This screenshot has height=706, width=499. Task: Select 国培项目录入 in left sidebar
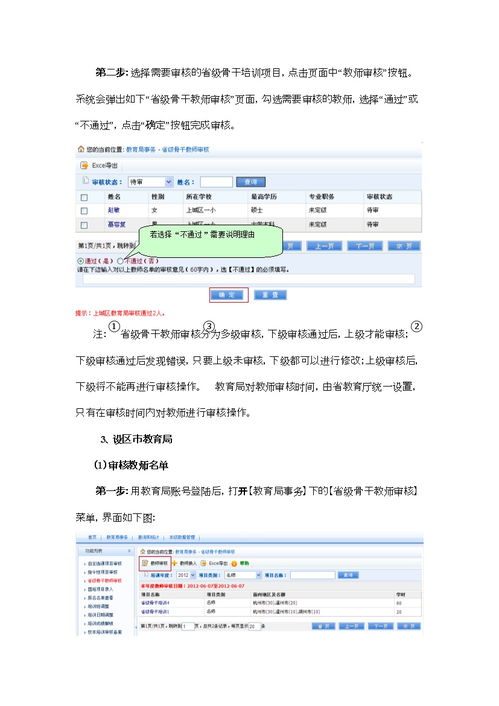coord(100,589)
